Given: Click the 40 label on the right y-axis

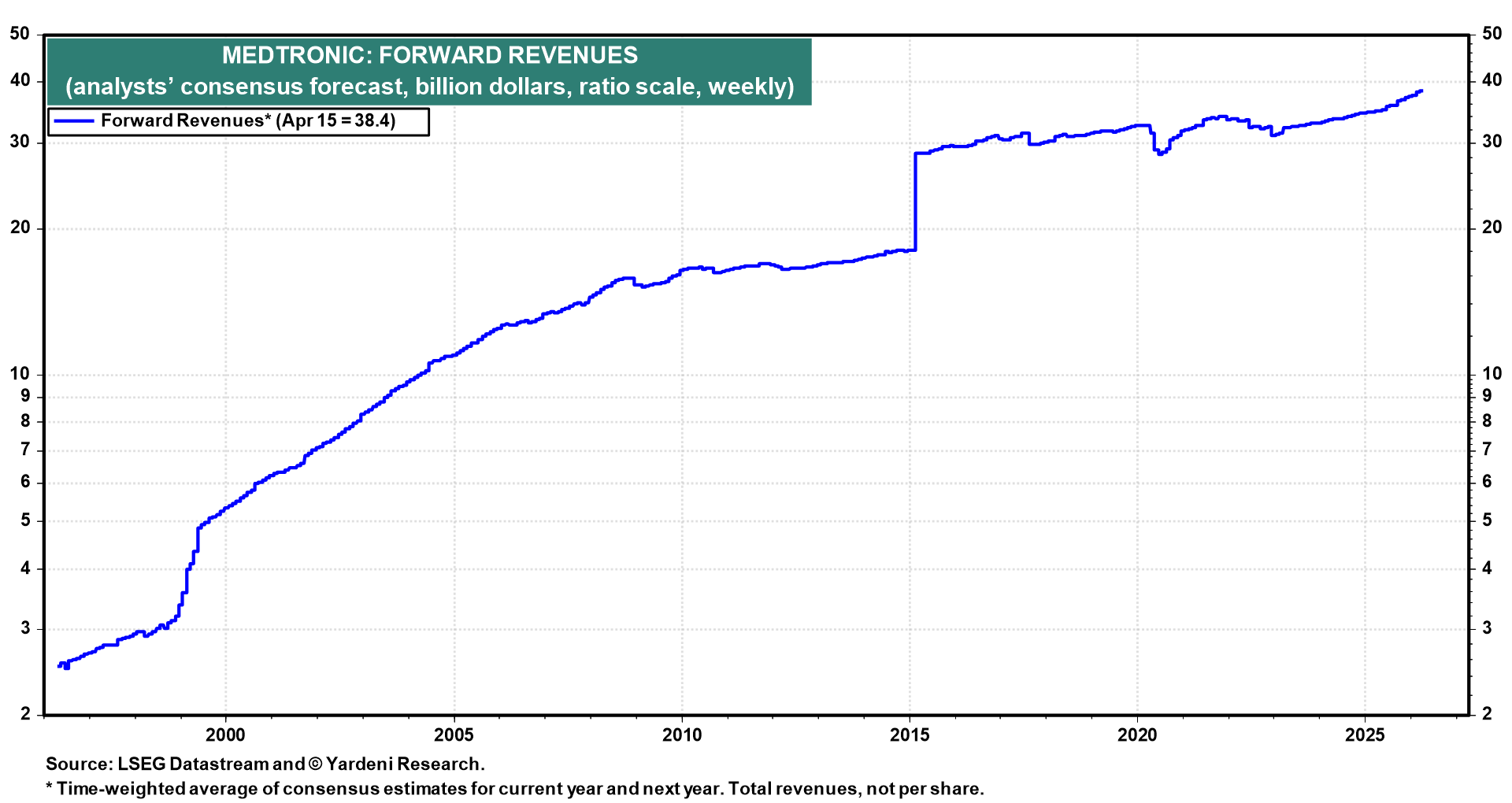Looking at the screenshot, I should (1492, 80).
